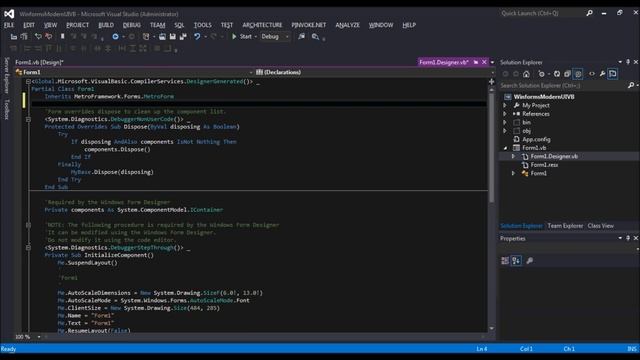The height and width of the screenshot is (360, 640).
Task: Open the Solution Explorer window options arrow
Action: click(620, 62)
